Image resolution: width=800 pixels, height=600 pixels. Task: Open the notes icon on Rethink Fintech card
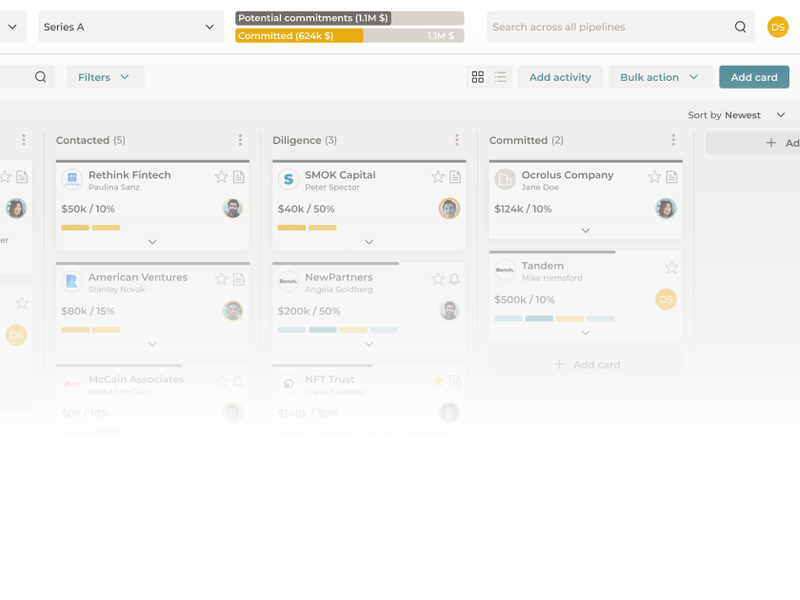238,177
